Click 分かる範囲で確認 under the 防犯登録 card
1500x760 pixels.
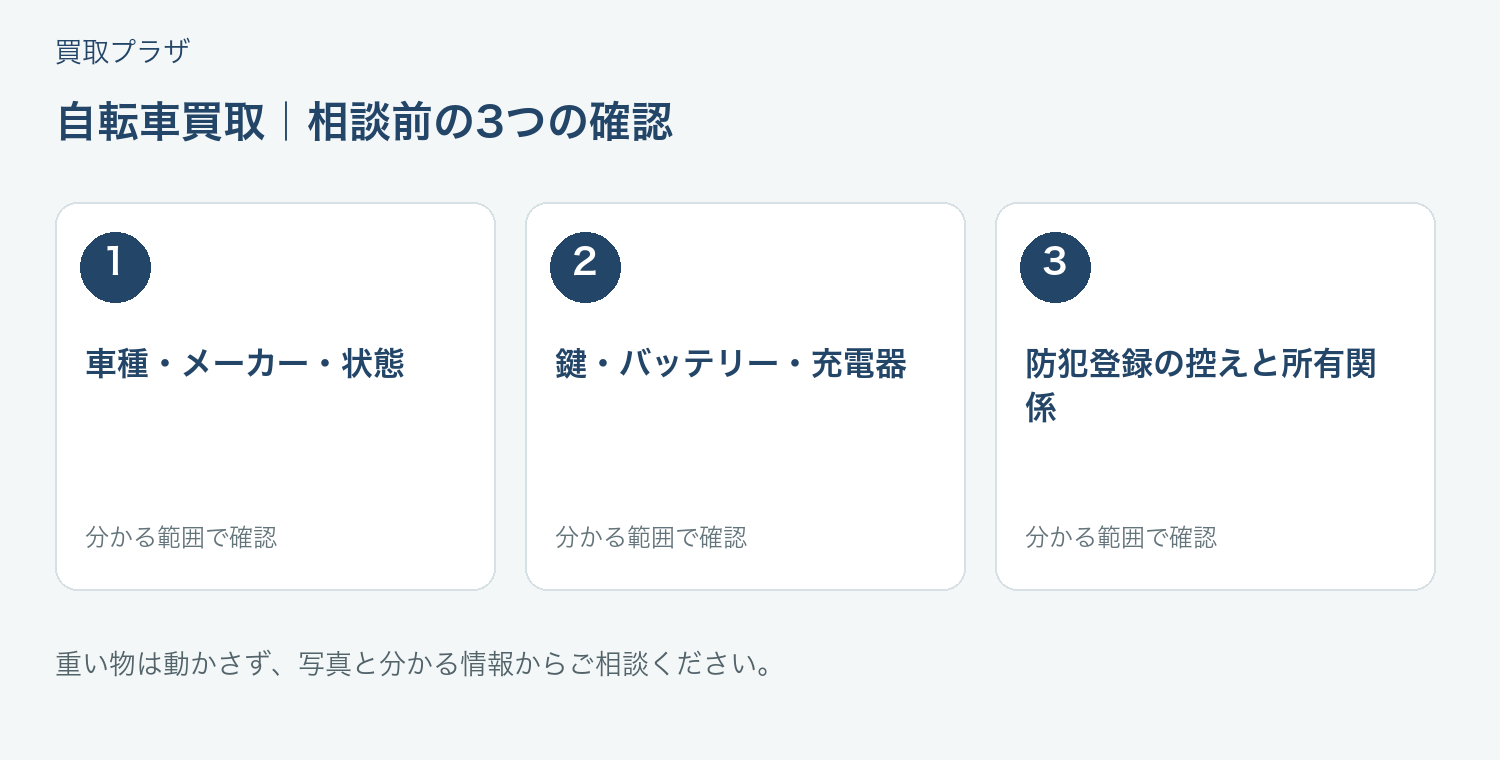[1121, 538]
